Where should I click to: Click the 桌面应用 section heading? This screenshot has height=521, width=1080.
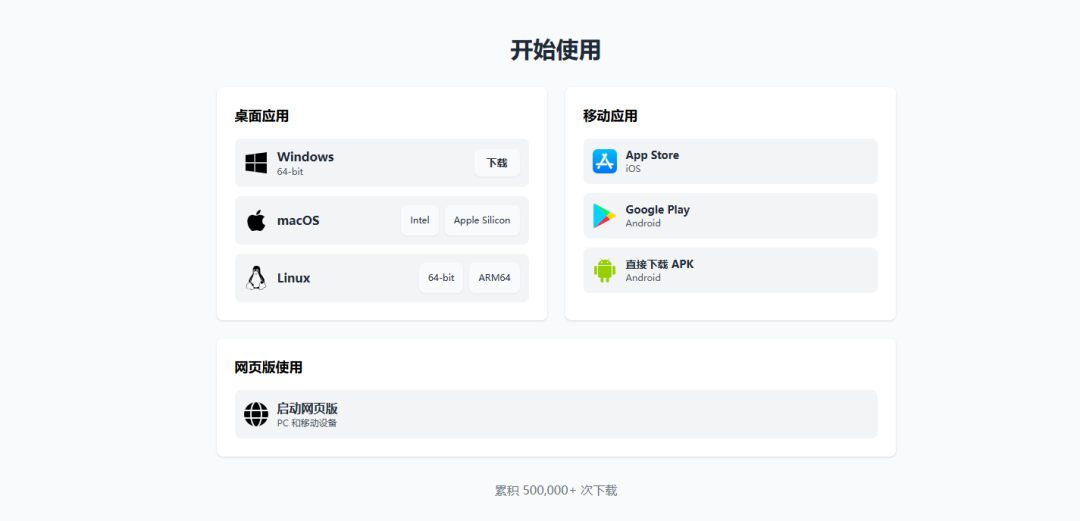point(262,116)
